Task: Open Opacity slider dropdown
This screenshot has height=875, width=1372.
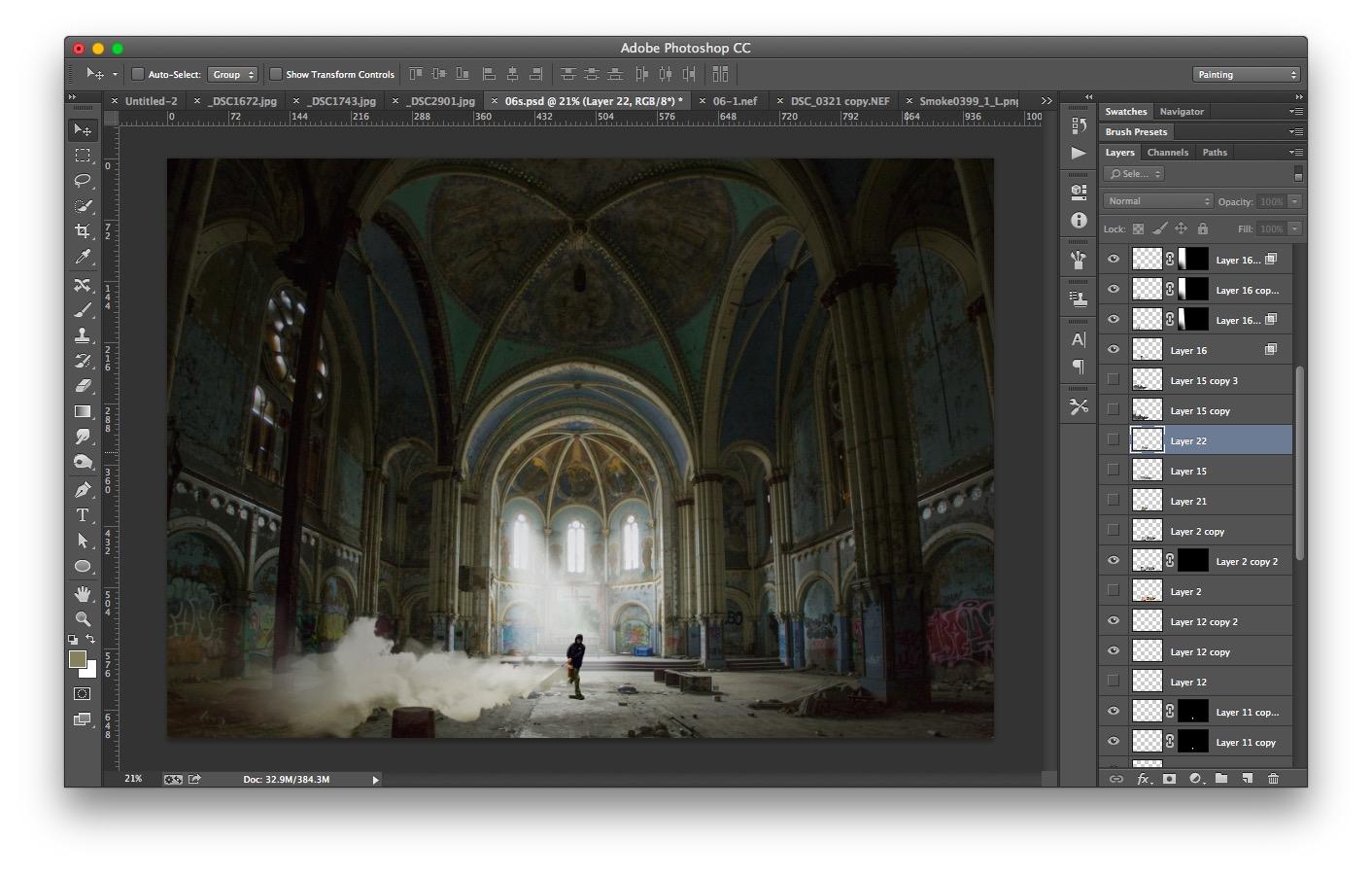Action: tap(1294, 201)
